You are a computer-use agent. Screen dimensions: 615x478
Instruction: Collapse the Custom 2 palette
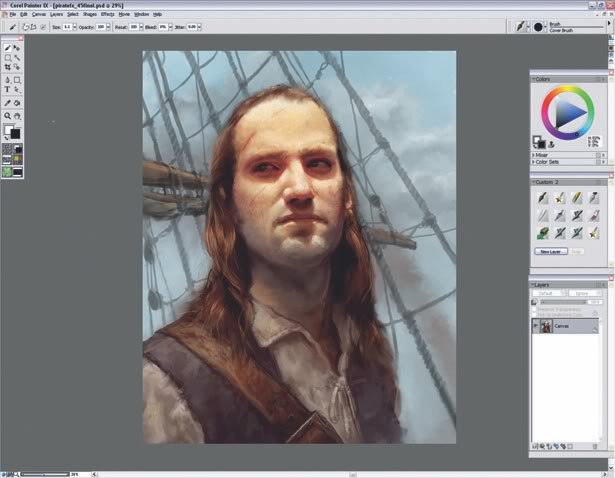[x=533, y=182]
